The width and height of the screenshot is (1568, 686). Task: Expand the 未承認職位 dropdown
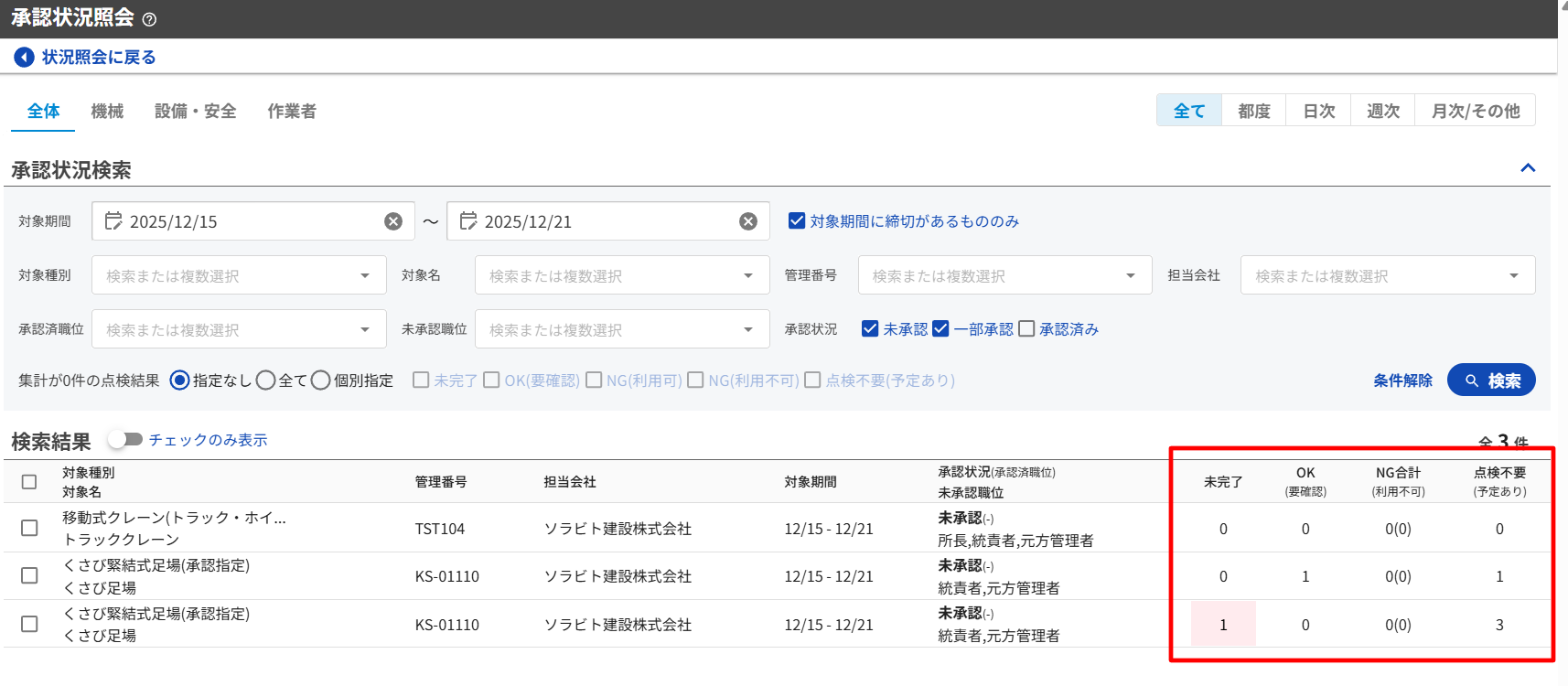621,330
